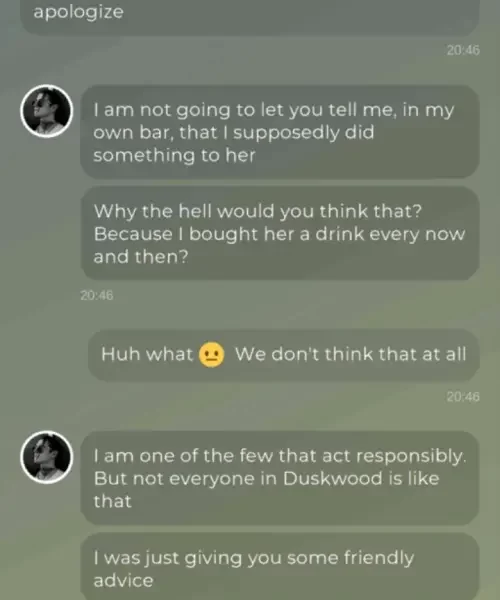The height and width of the screenshot is (600, 500).
Task: Tap 'I am not going to let you' message
Action: pos(280,132)
